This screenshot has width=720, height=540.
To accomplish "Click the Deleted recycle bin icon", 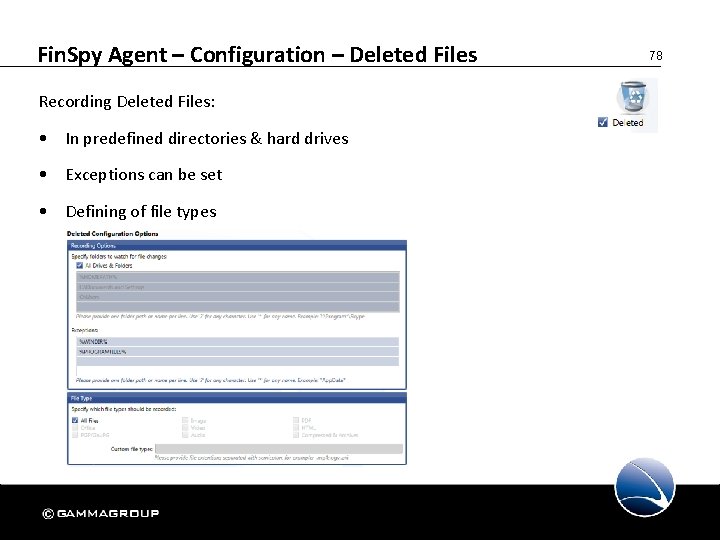I will click(x=633, y=96).
